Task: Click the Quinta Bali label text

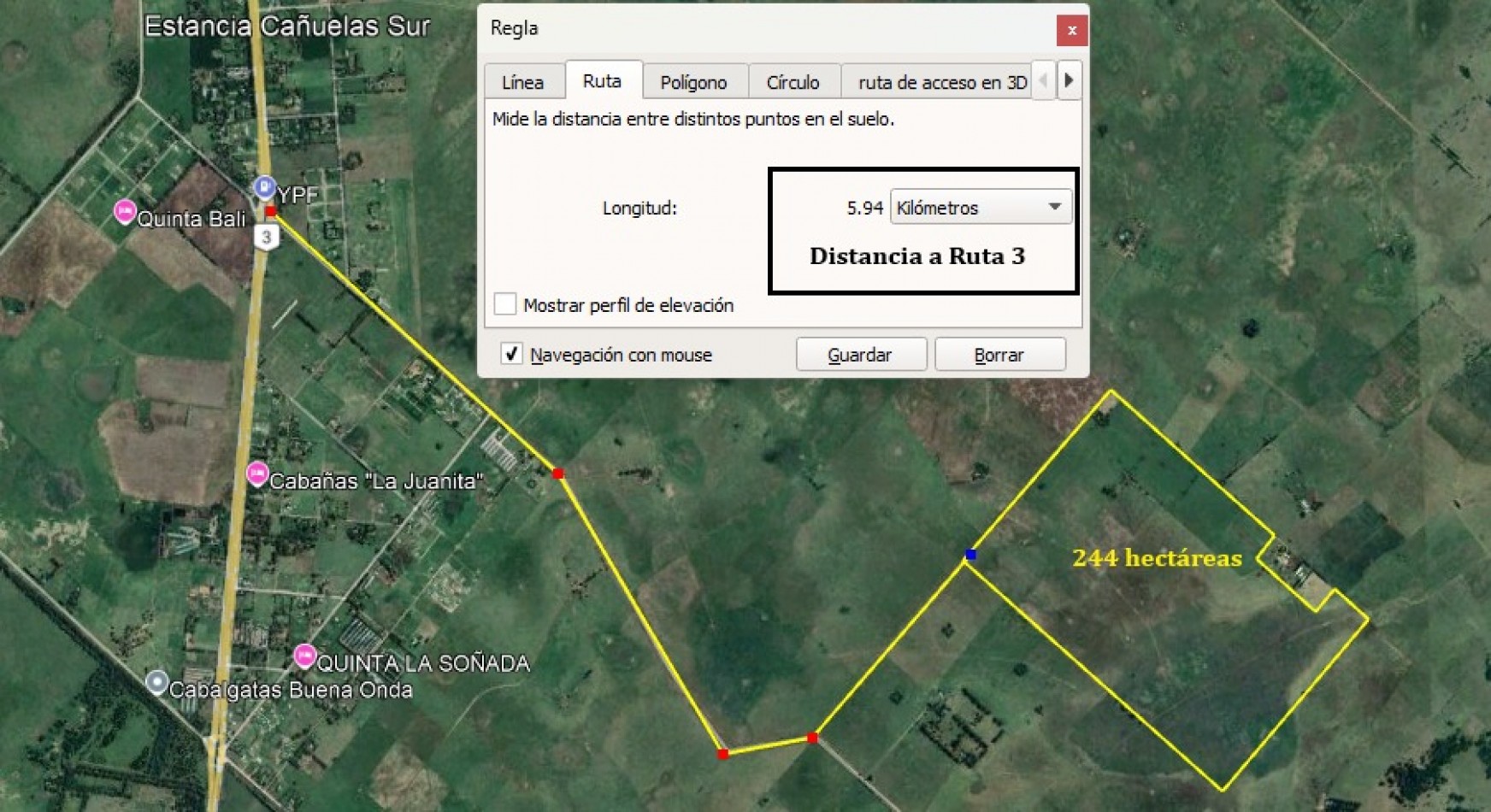Action: tap(192, 219)
